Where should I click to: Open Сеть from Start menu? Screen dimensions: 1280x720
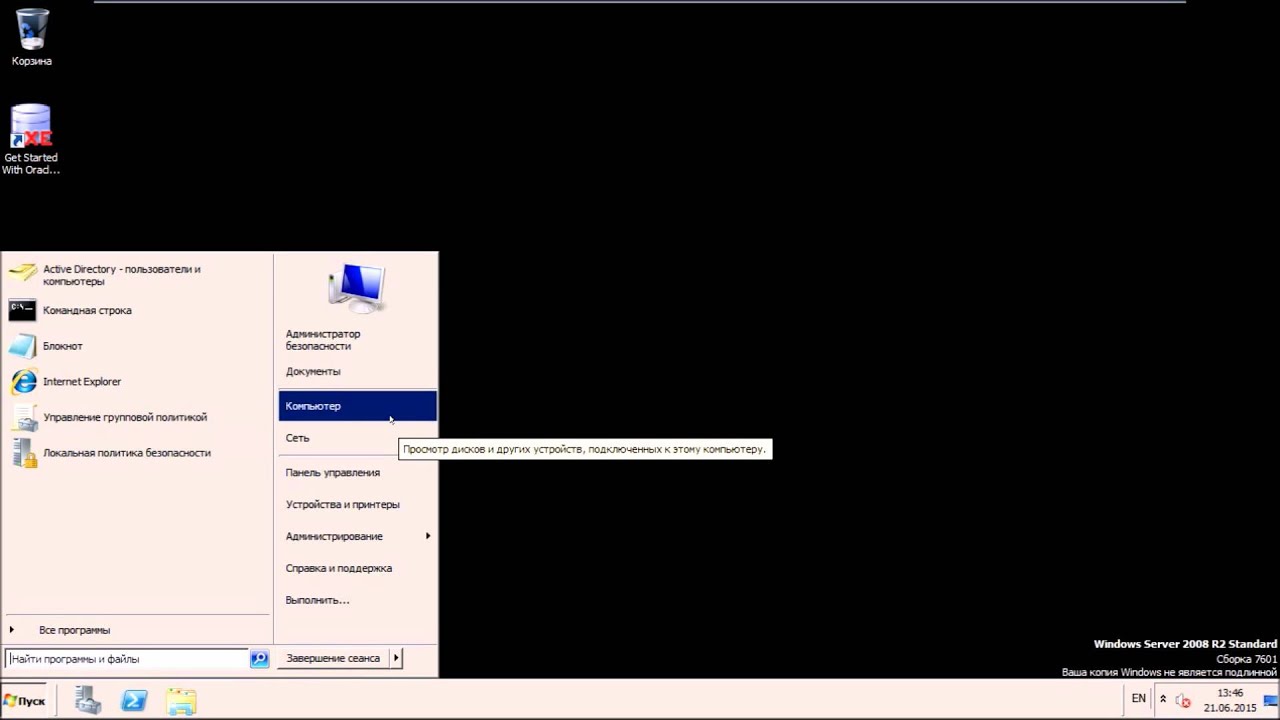click(297, 438)
